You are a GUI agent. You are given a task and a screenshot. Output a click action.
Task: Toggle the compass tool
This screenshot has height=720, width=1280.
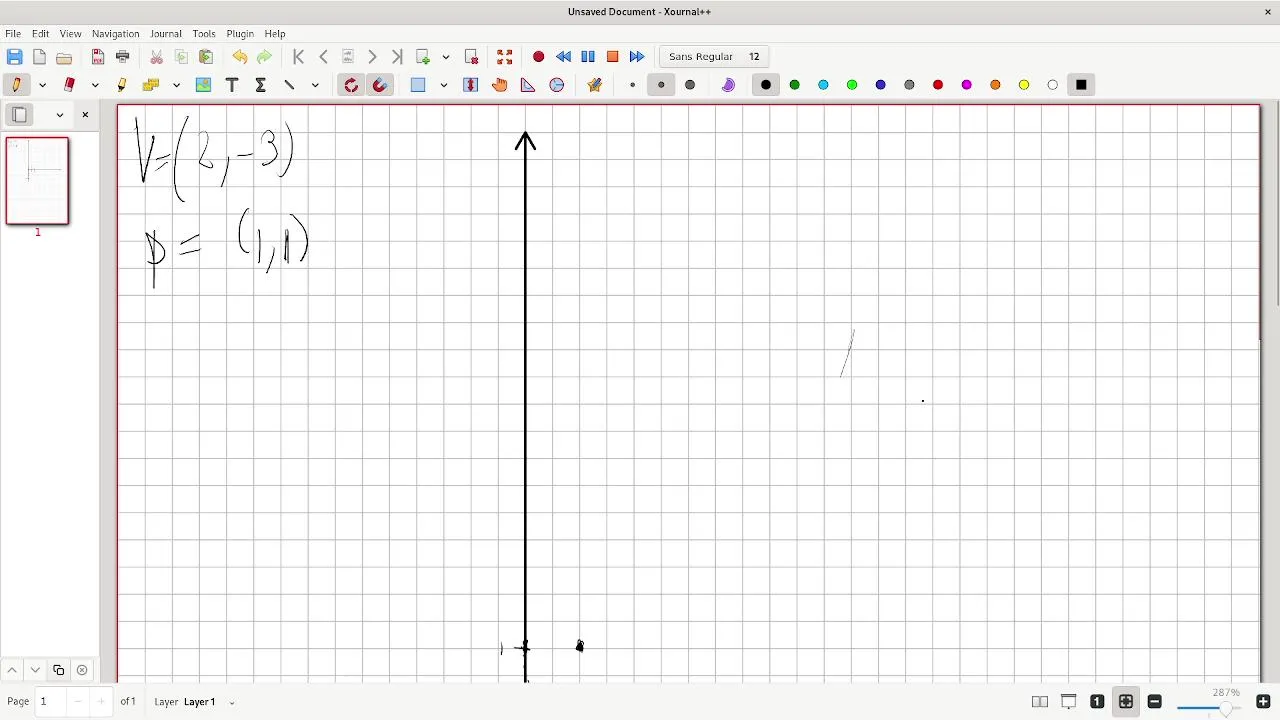557,85
